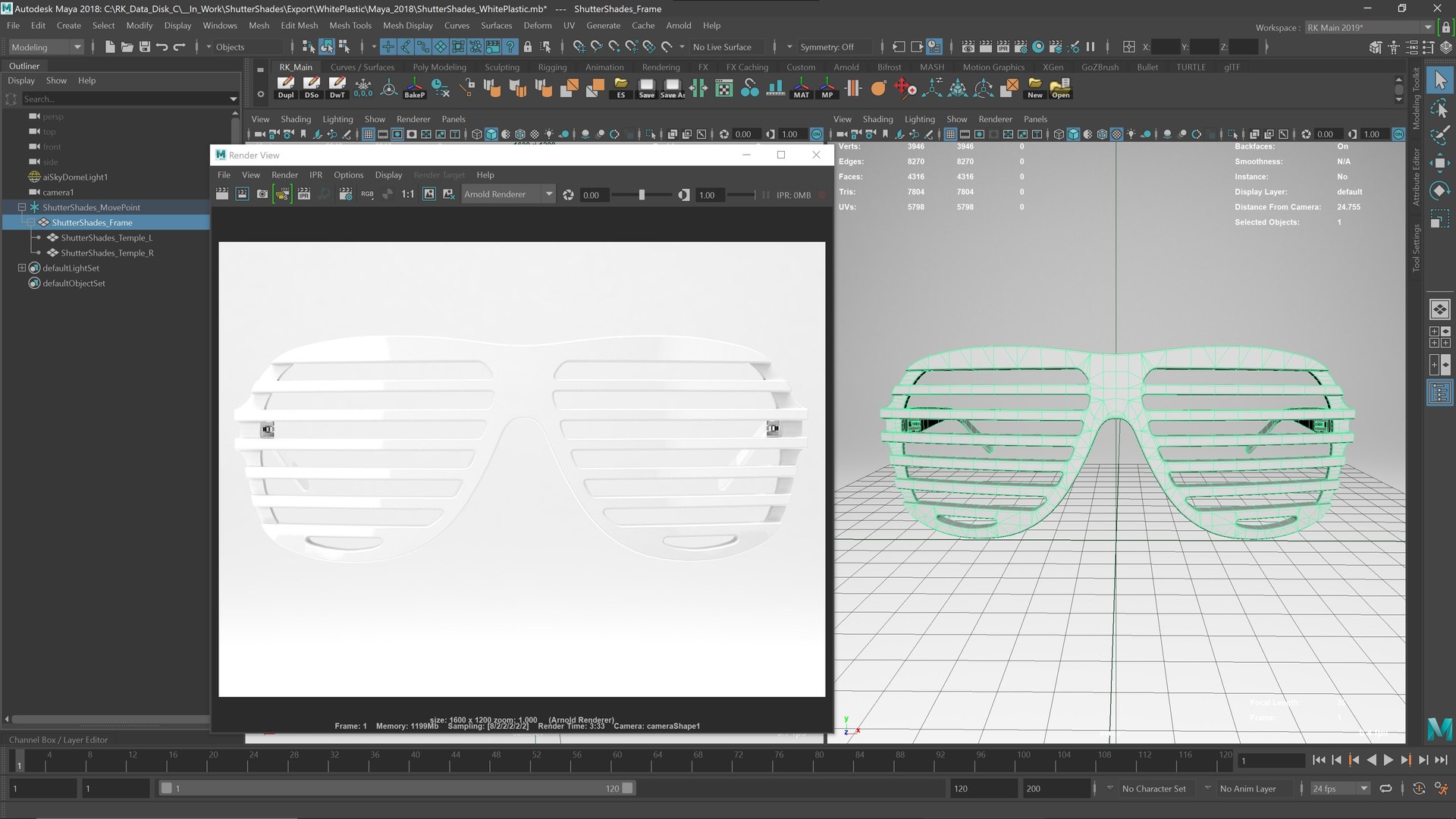Click the Hypershade sphere icon on status line
Viewport: 1456px width, 819px height.
[x=1038, y=47]
